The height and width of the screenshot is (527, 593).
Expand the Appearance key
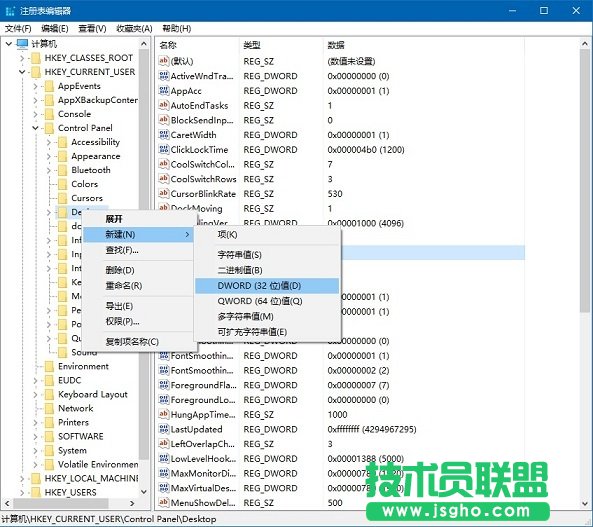click(49, 156)
